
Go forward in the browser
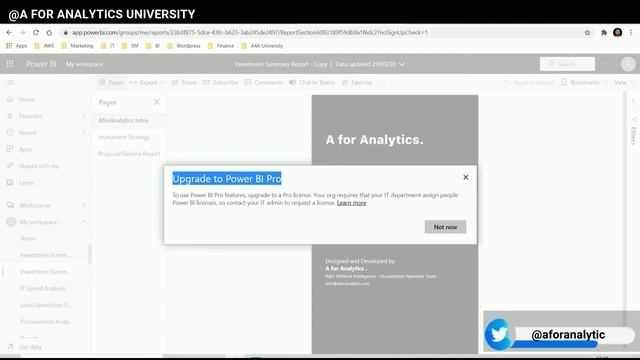pyautogui.click(x=23, y=33)
